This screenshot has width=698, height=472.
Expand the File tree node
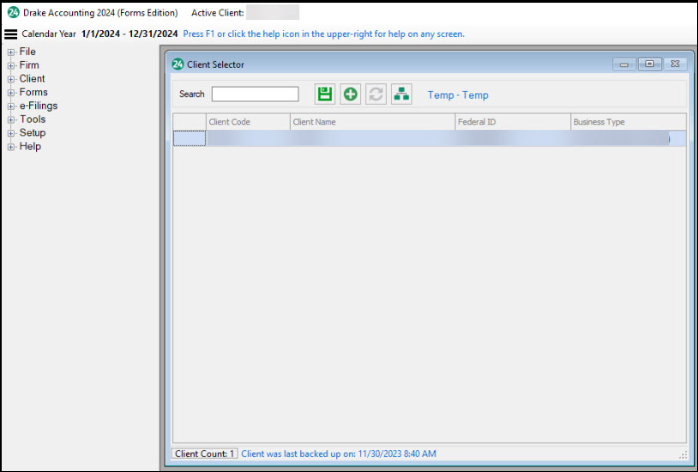[11, 51]
